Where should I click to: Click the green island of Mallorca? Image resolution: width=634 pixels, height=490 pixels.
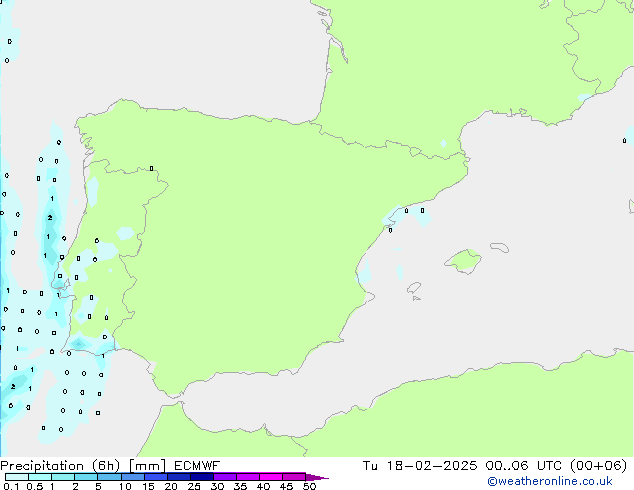[x=464, y=261]
